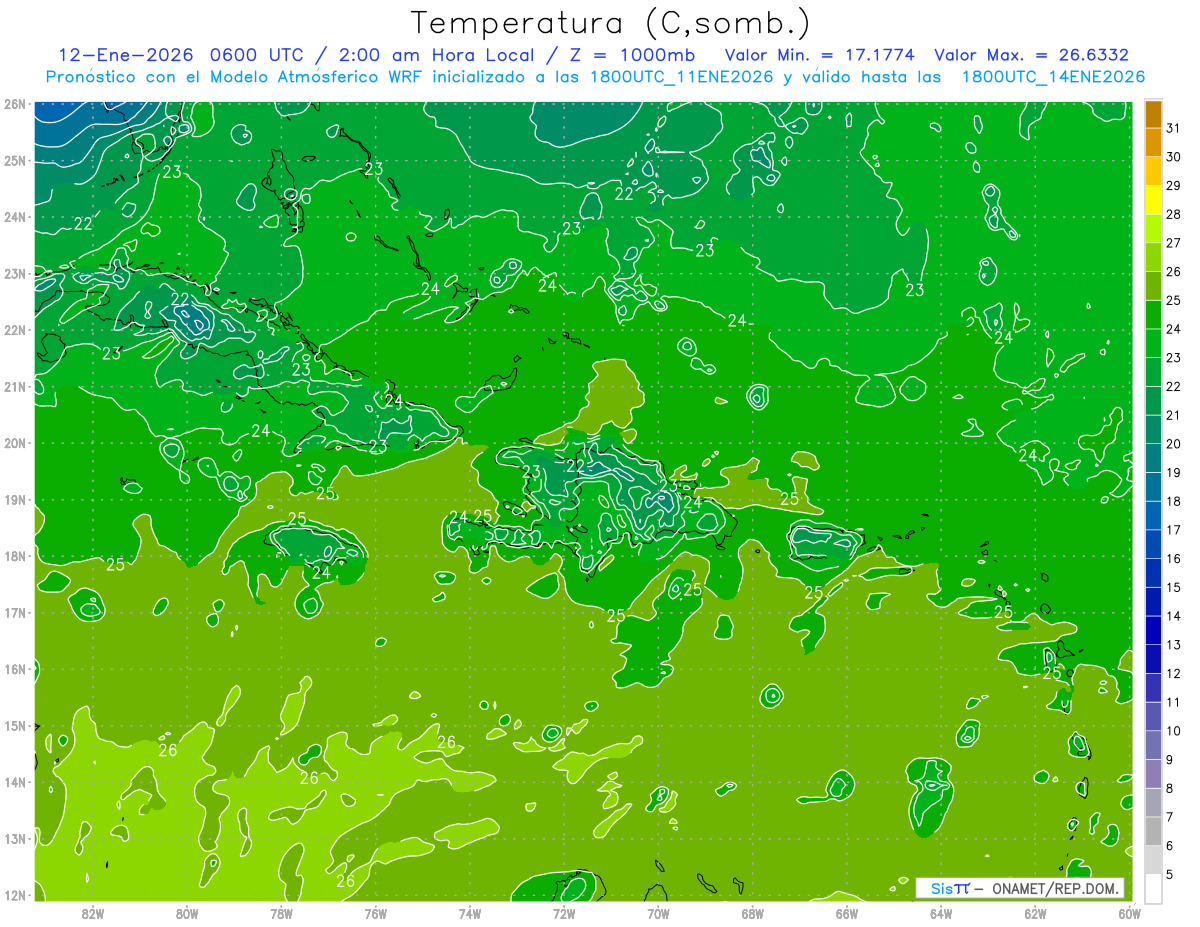Click the 60W longitude axis label
The width and height of the screenshot is (1200, 927).
pyautogui.click(x=1128, y=914)
